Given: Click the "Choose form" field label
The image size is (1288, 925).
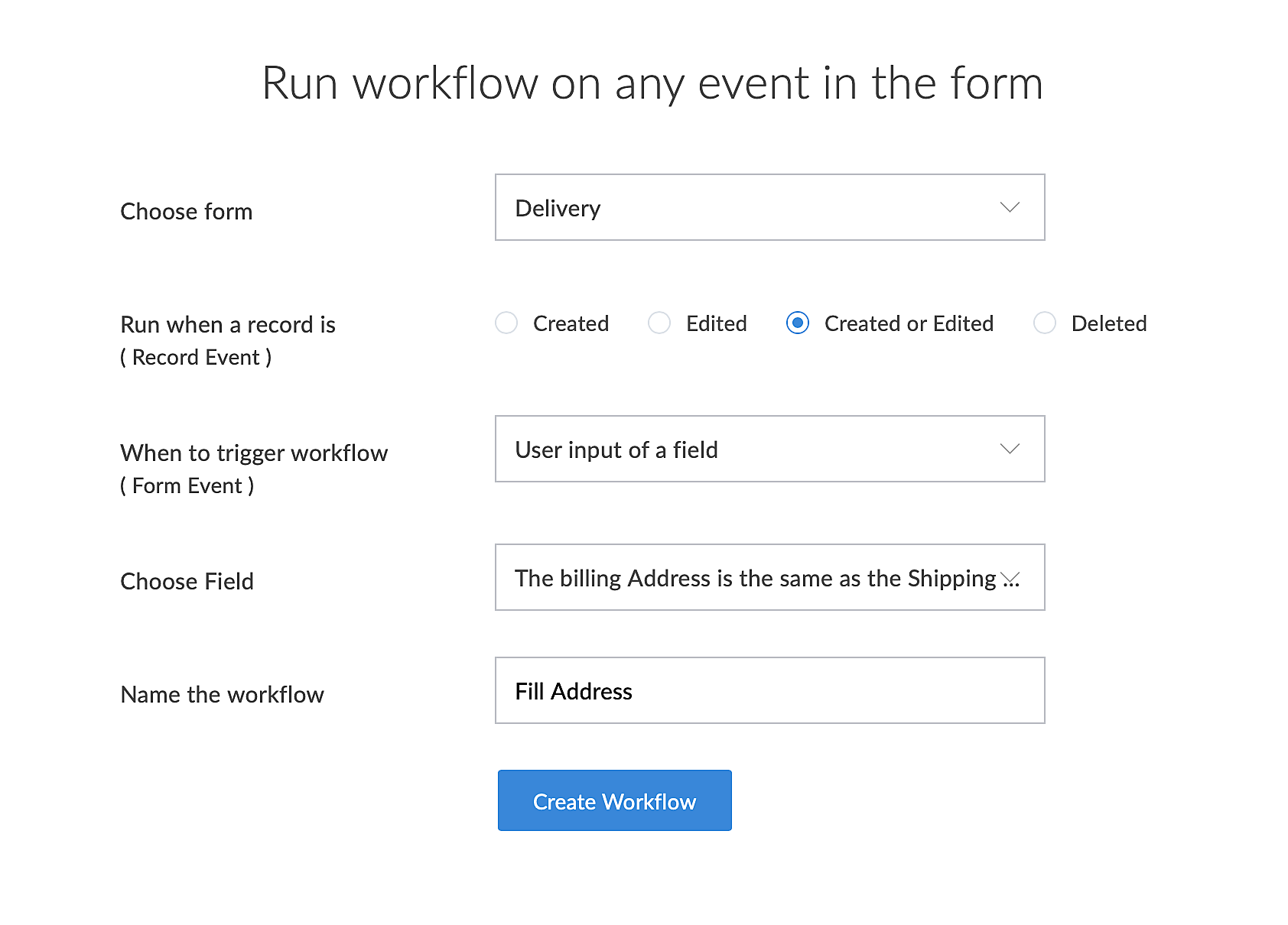Looking at the screenshot, I should [x=187, y=211].
